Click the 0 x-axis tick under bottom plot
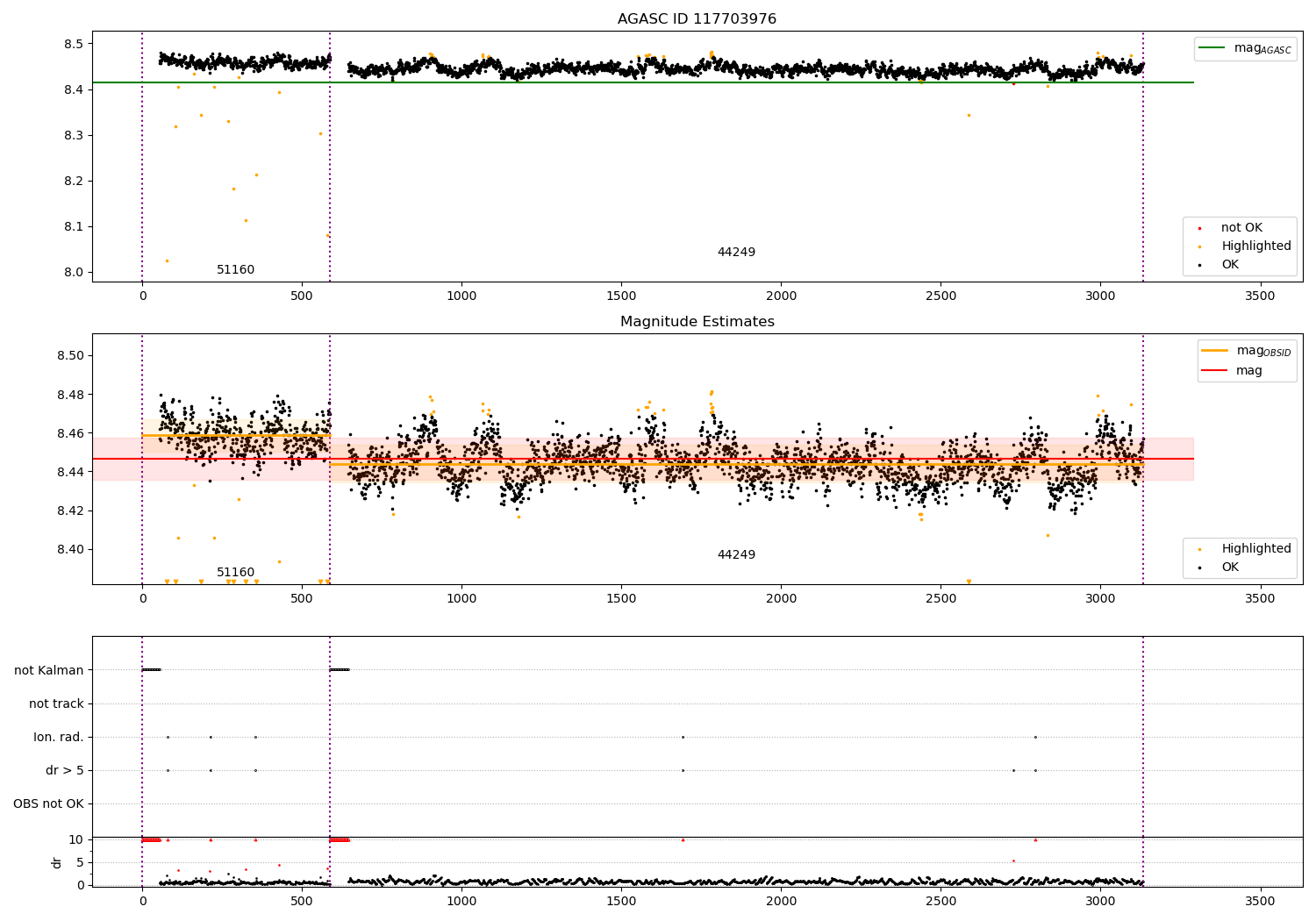The image size is (1316, 921). click(x=142, y=902)
